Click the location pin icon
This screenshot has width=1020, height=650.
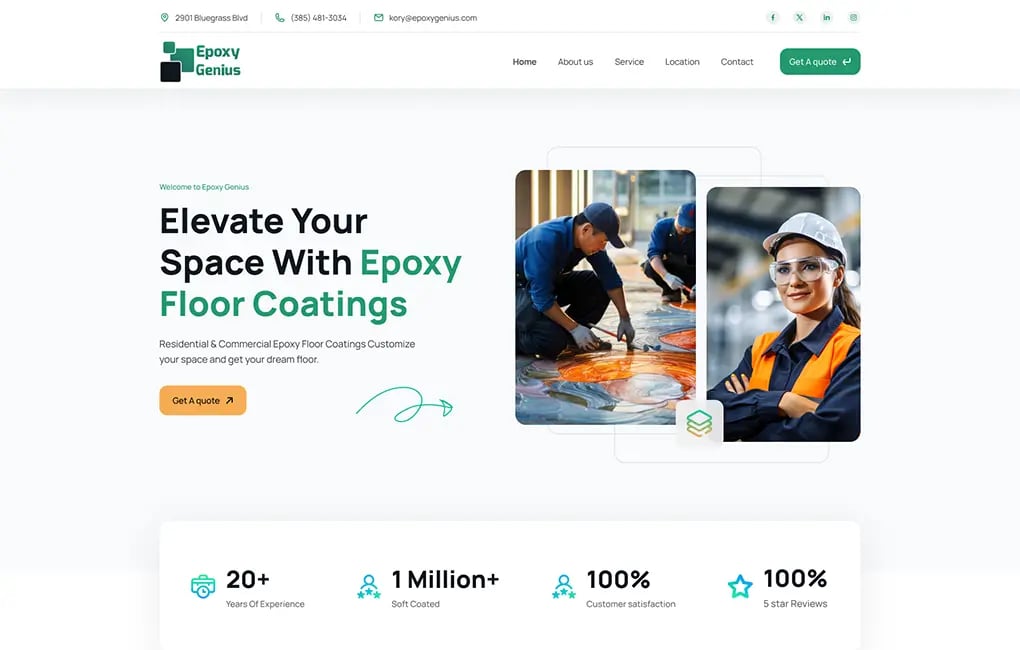[x=165, y=18]
